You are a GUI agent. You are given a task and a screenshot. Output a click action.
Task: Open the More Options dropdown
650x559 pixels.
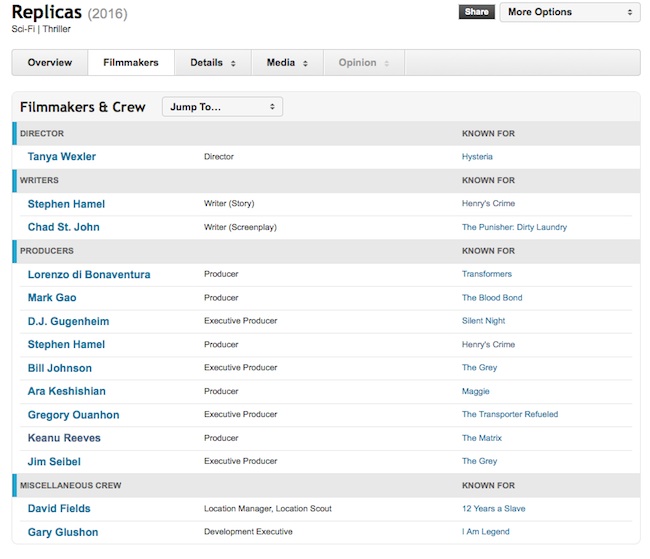[569, 12]
